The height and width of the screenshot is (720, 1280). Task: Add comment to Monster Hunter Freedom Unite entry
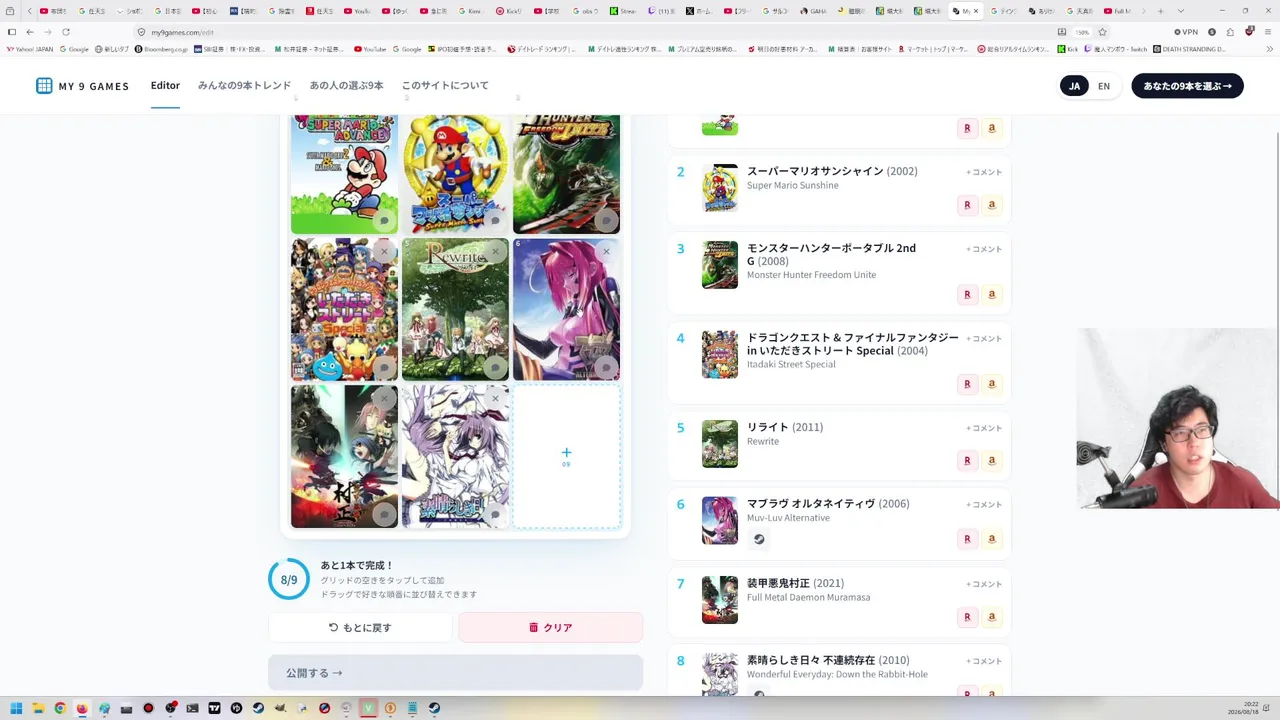[984, 249]
